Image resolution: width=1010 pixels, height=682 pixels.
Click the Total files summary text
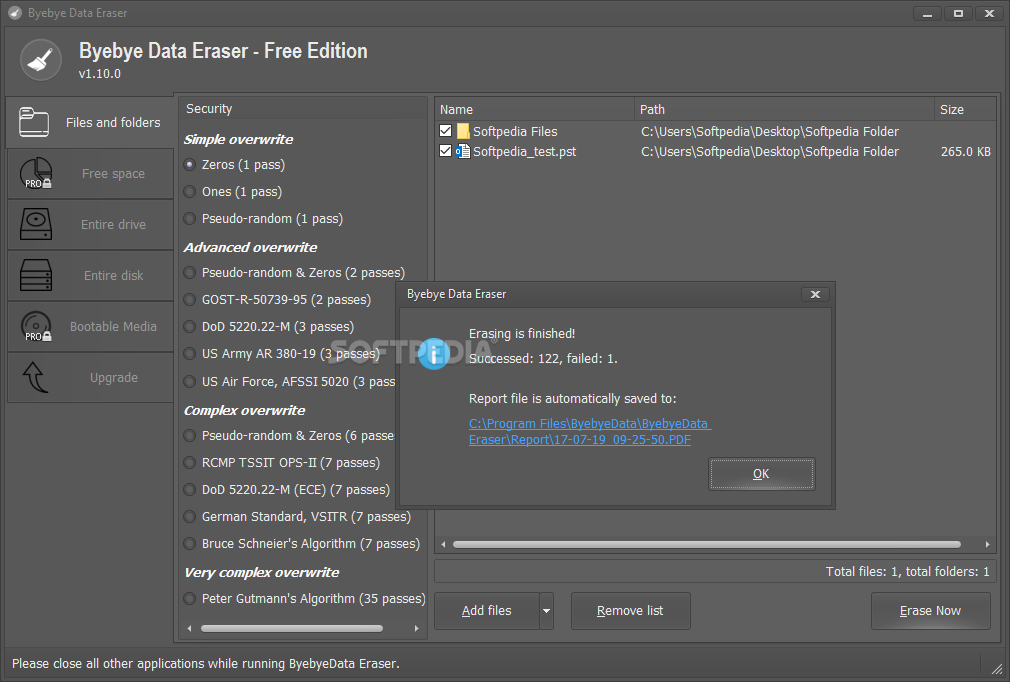pyautogui.click(x=907, y=572)
